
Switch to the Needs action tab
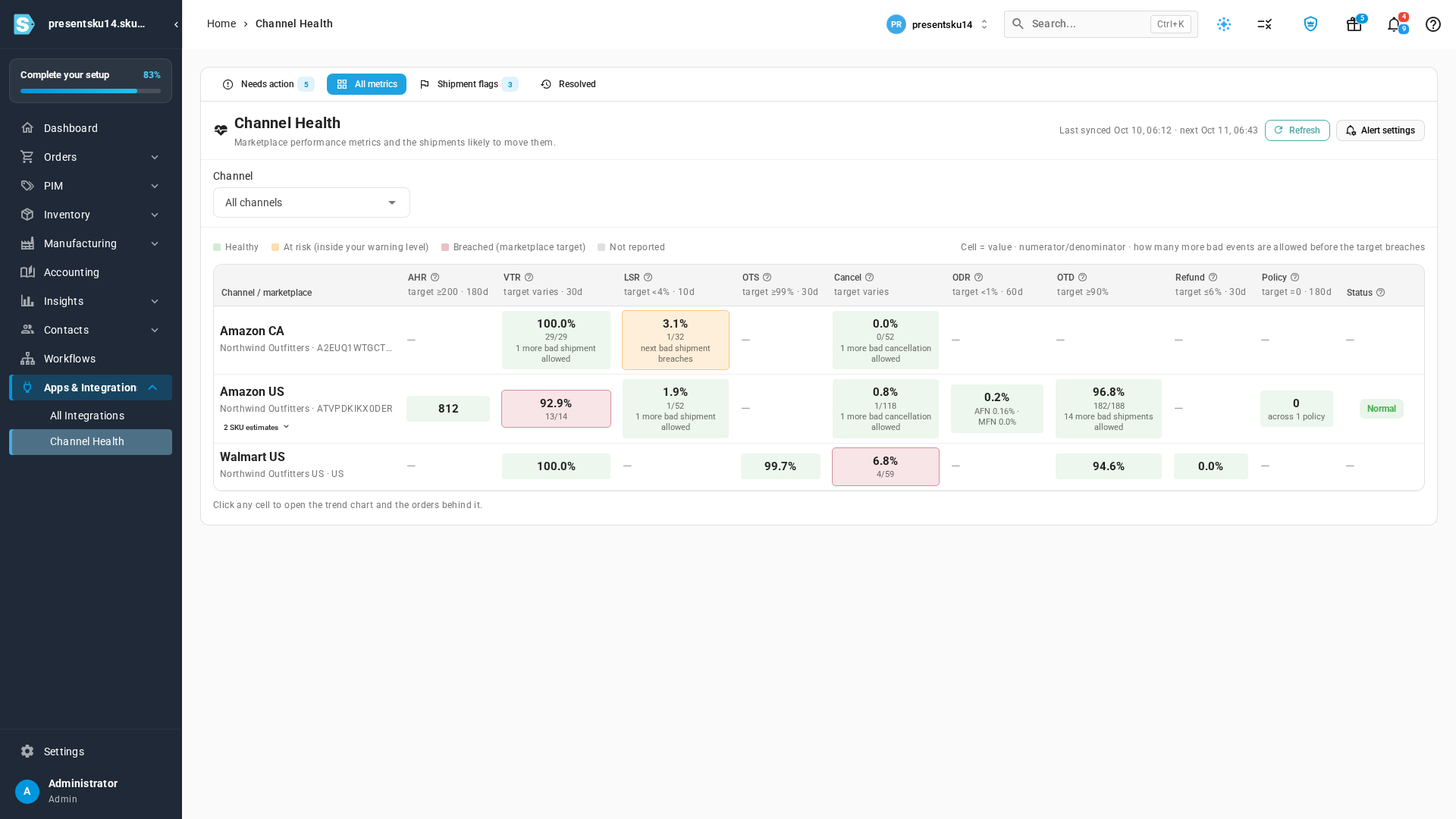pos(268,84)
